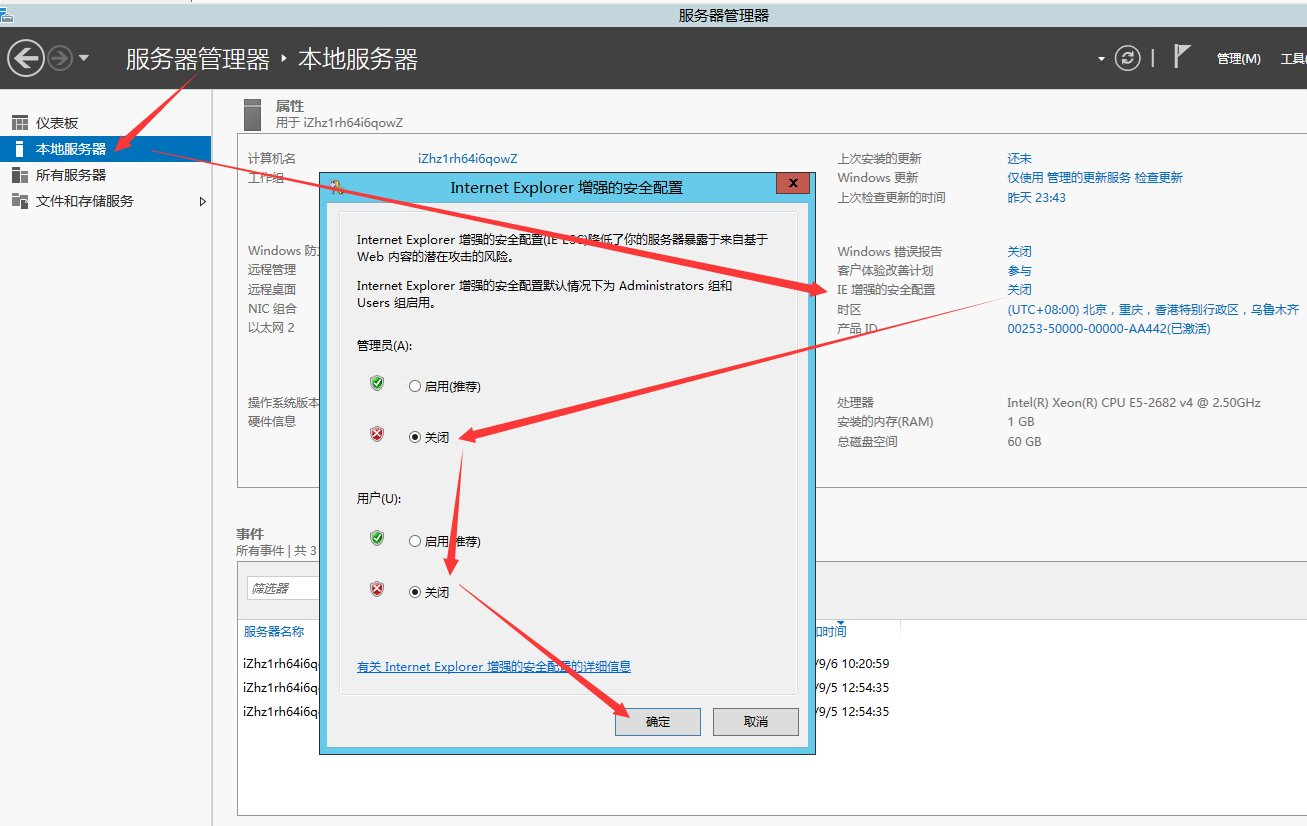Viewport: 1307px width, 826px height.
Task: Open the navigation history dropdown arrow
Action: coord(84,58)
